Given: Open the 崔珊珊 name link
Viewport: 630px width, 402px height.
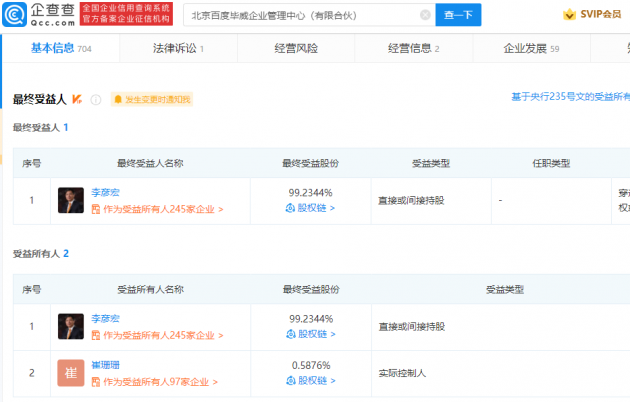Looking at the screenshot, I should click(105, 365).
